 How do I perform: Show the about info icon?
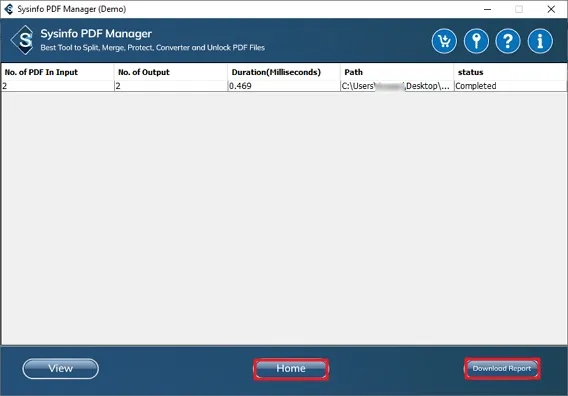[540, 41]
